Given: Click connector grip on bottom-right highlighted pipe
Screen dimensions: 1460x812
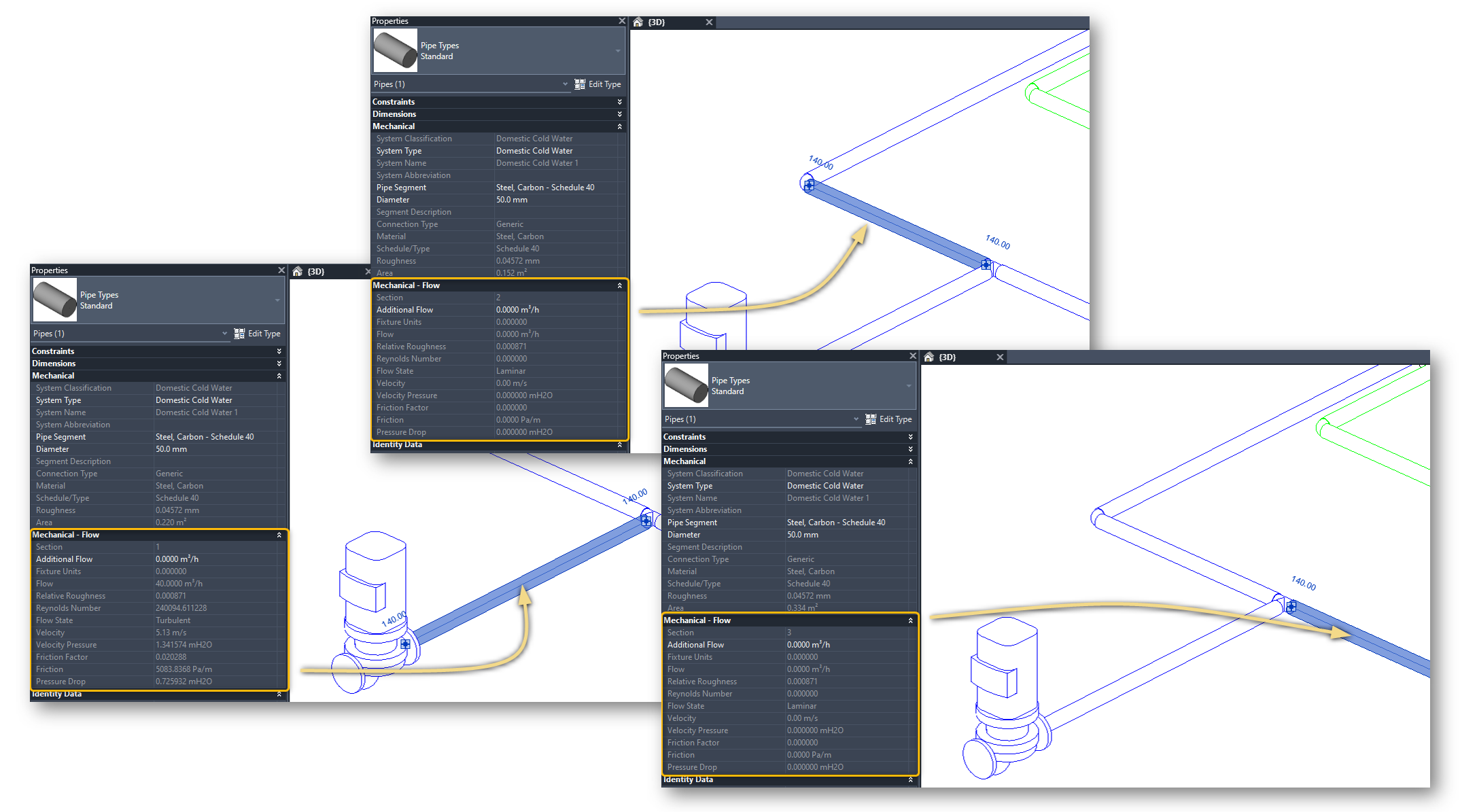Looking at the screenshot, I should (x=1291, y=606).
